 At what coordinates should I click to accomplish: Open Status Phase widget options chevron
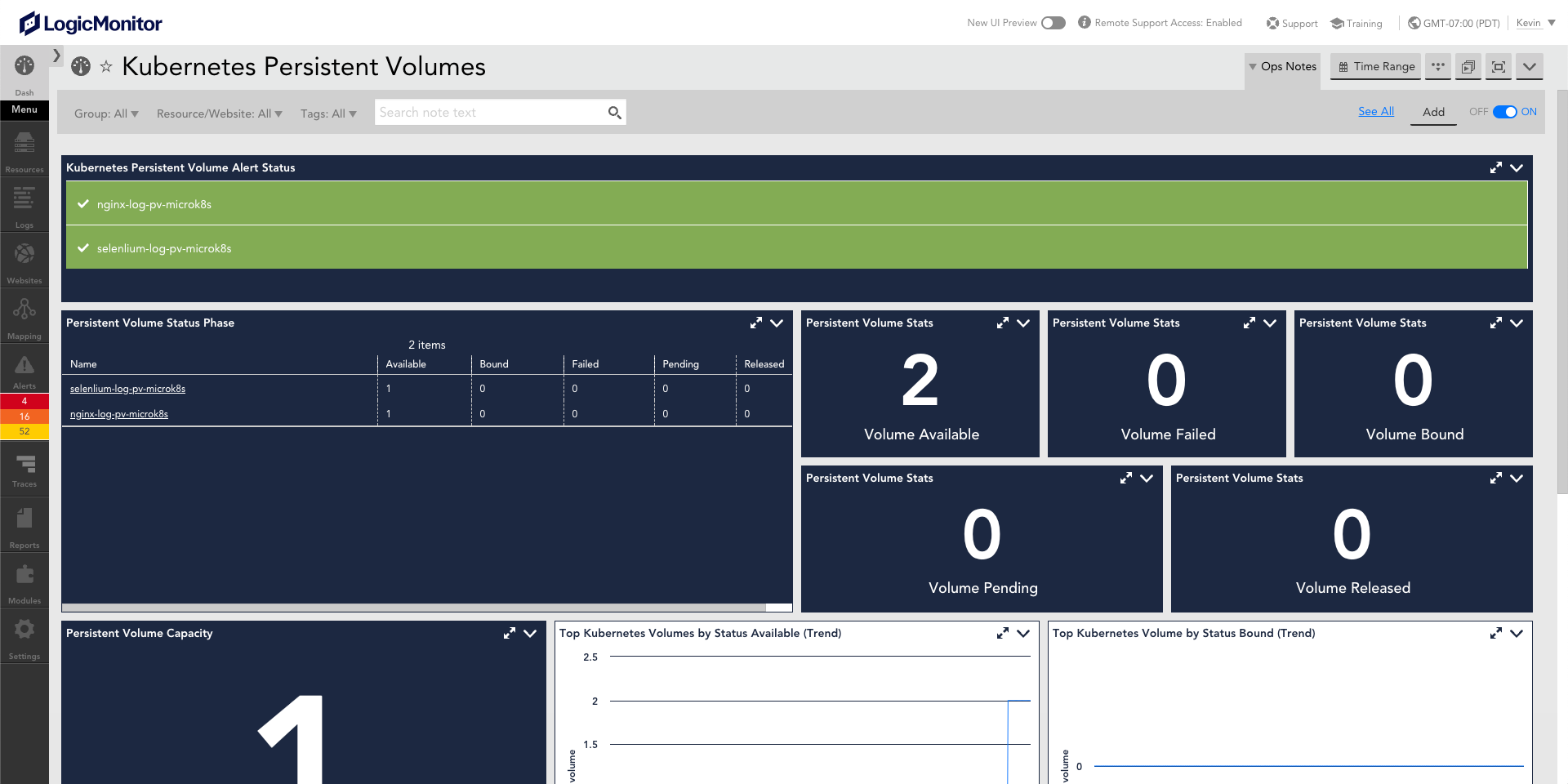777,323
